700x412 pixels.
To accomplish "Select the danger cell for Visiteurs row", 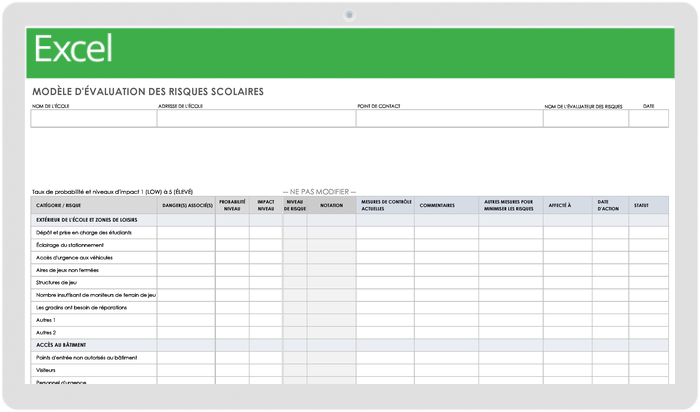I will [186, 370].
